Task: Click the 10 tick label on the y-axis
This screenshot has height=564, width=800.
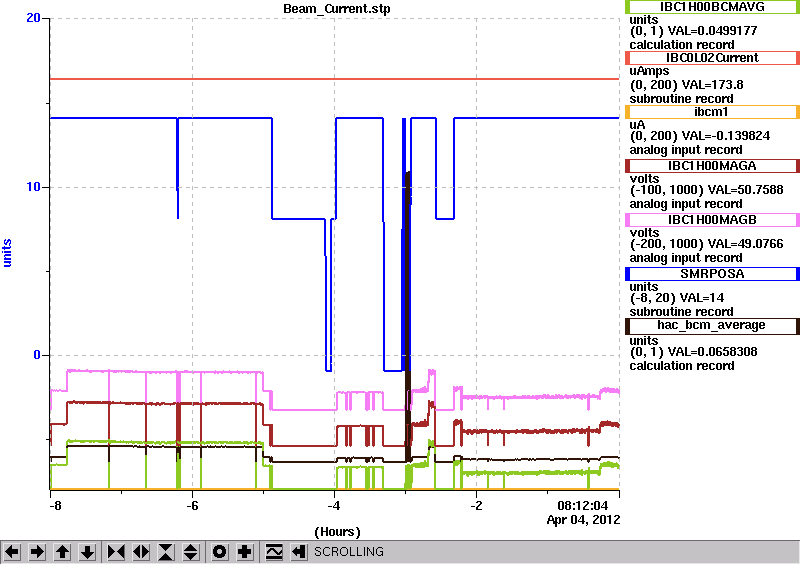Action: click(x=33, y=187)
